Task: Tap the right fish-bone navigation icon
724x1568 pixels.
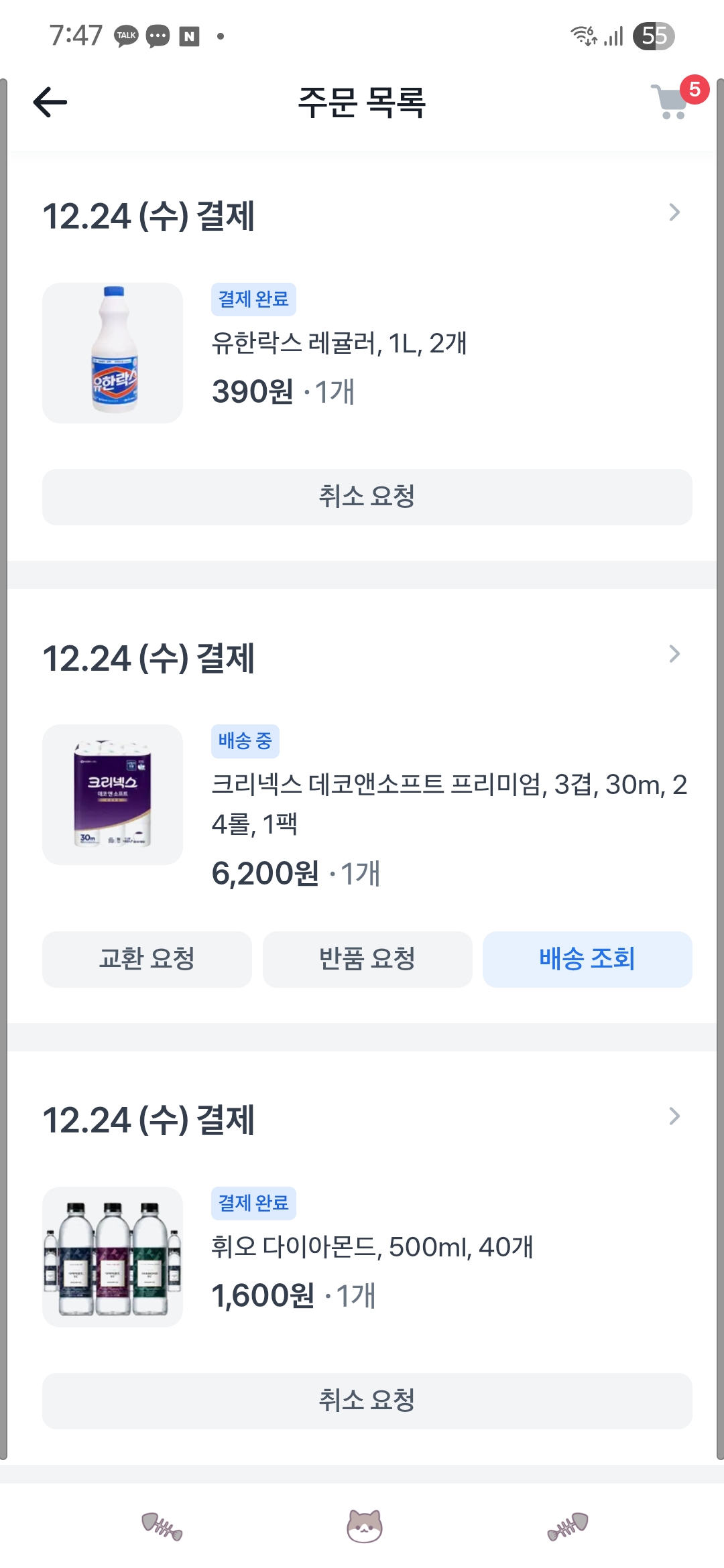Action: pyautogui.click(x=568, y=1526)
